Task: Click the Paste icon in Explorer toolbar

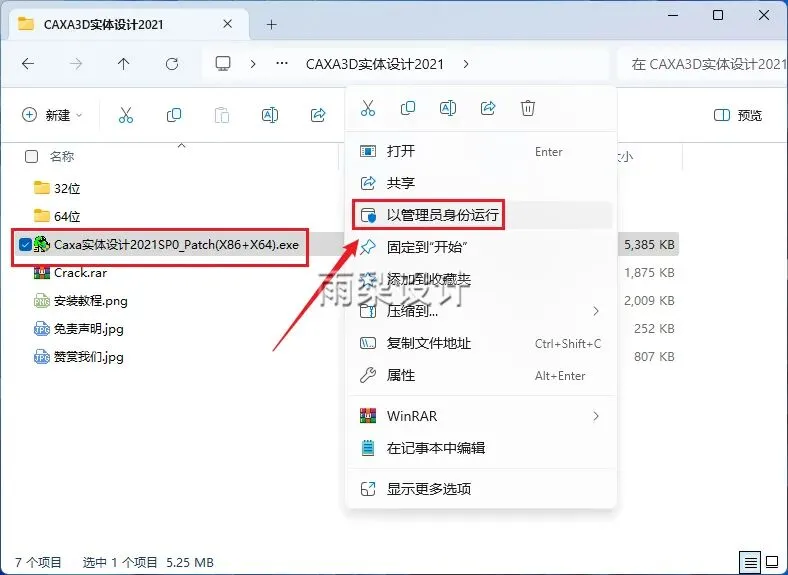Action: tap(222, 115)
